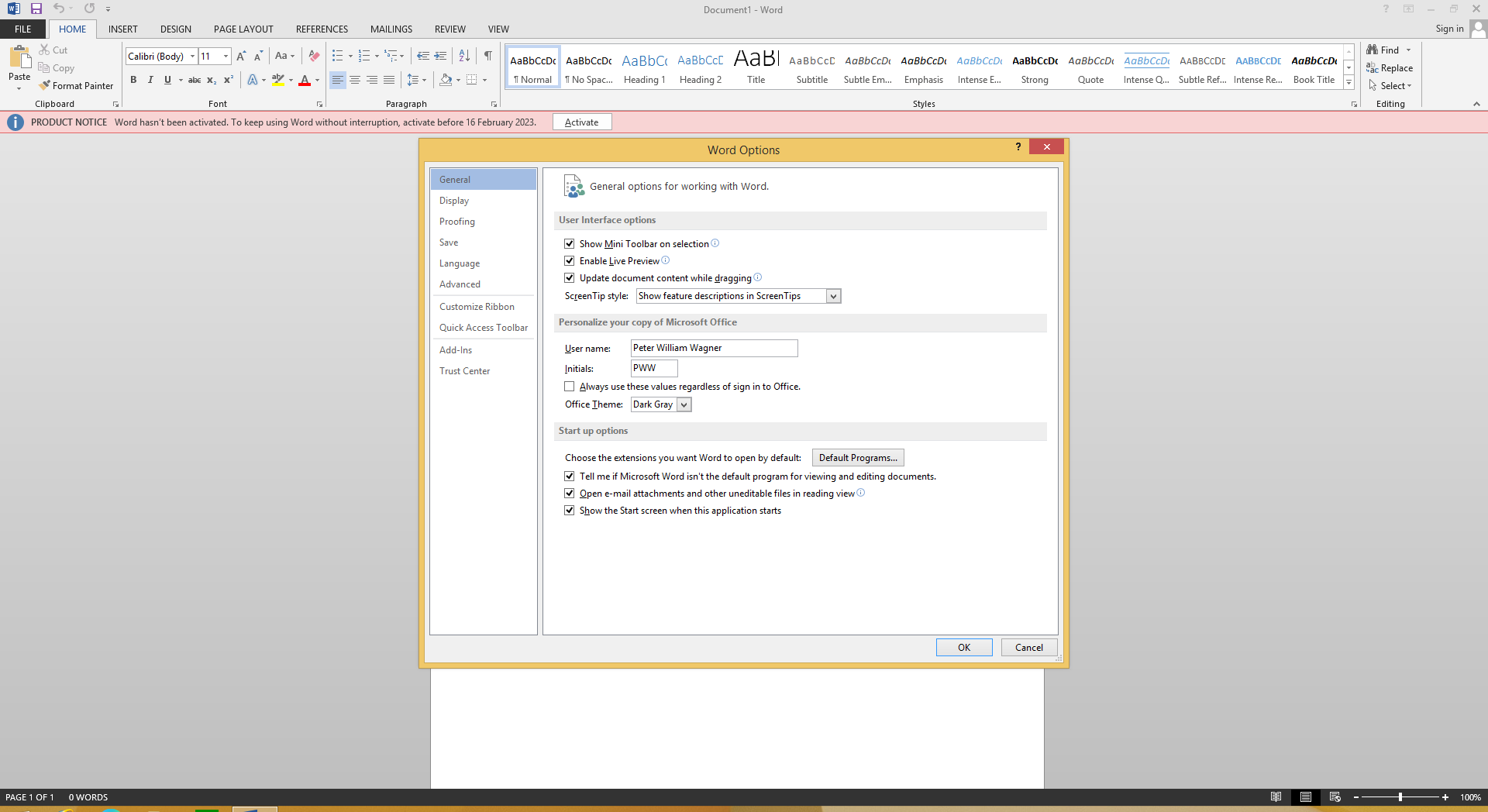Click Decrease Indent icon
The width and height of the screenshot is (1488, 812).
click(x=423, y=56)
